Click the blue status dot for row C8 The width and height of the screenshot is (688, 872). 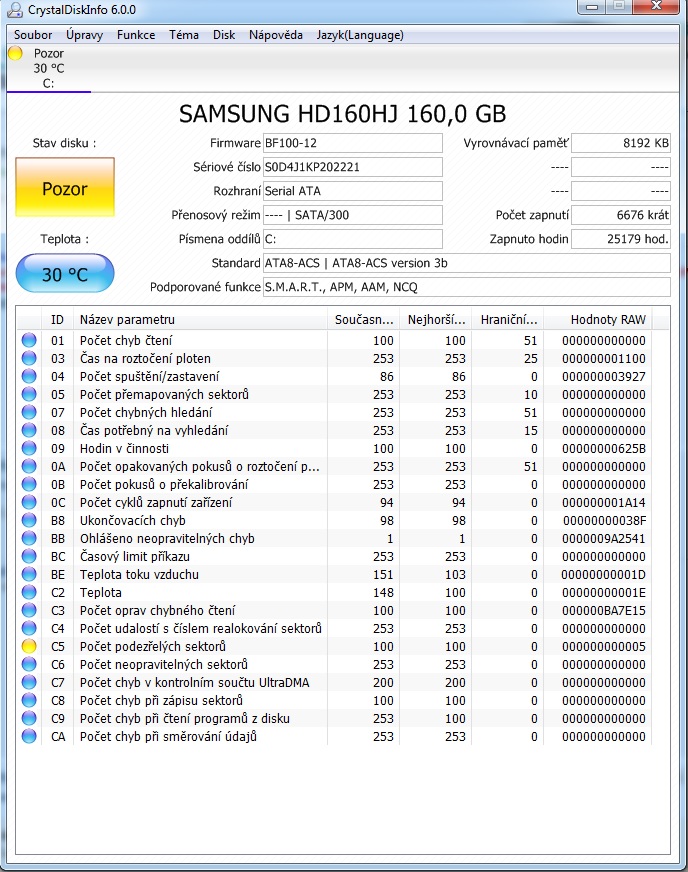pyautogui.click(x=29, y=700)
